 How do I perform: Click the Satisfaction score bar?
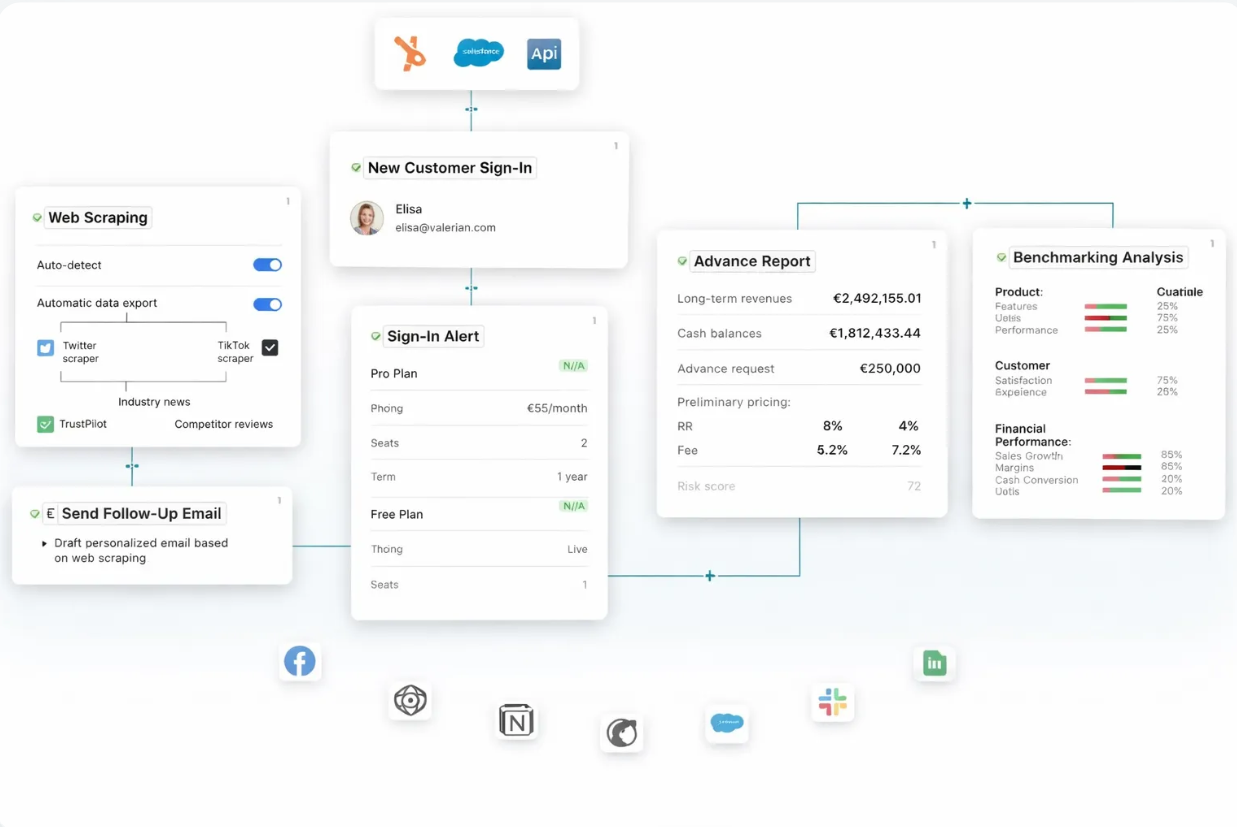tap(1106, 381)
